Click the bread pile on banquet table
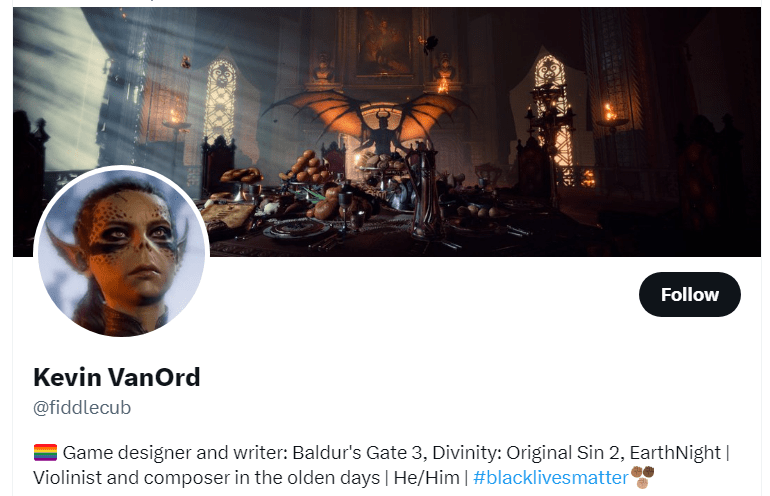Image resolution: width=770 pixels, height=496 pixels. 307,169
